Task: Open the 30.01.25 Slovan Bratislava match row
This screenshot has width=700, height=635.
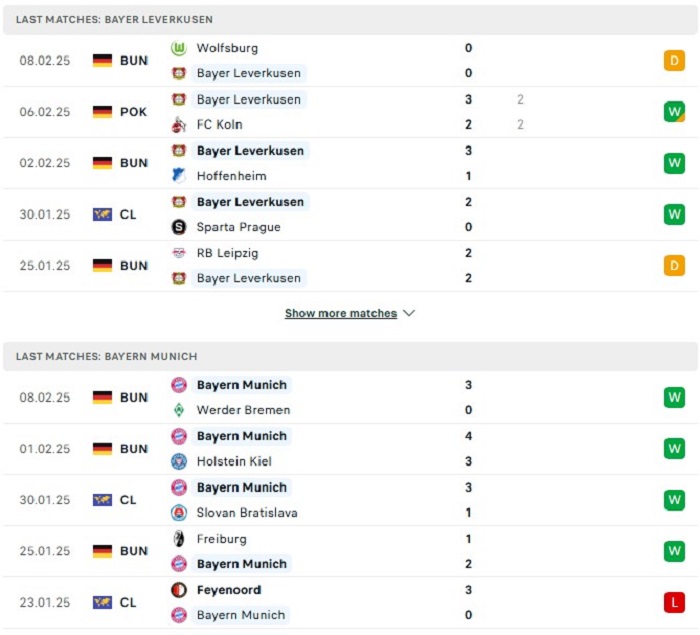Action: (x=350, y=500)
